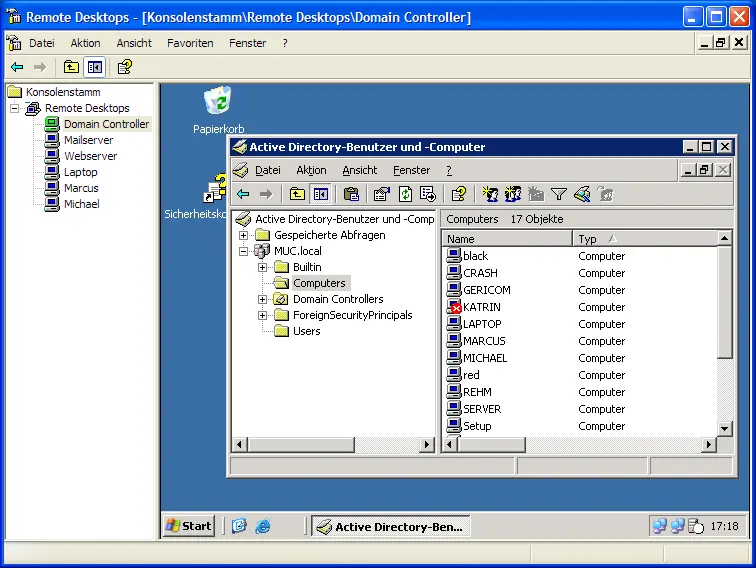
Task: Click Back arrow in Remote Desktops toolbar
Action: pos(17,67)
